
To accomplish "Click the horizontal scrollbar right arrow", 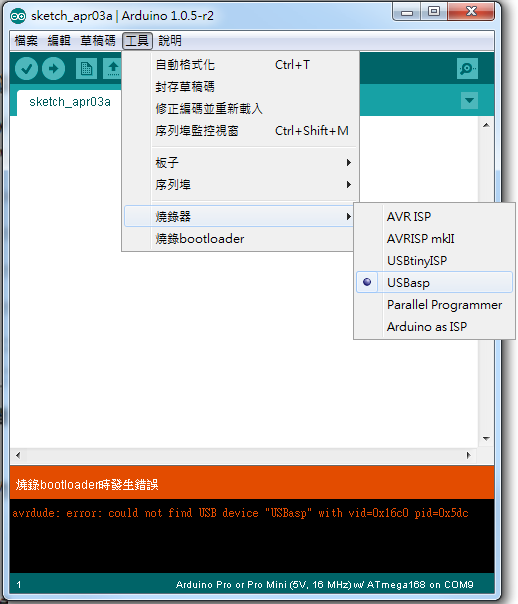I will 468,455.
